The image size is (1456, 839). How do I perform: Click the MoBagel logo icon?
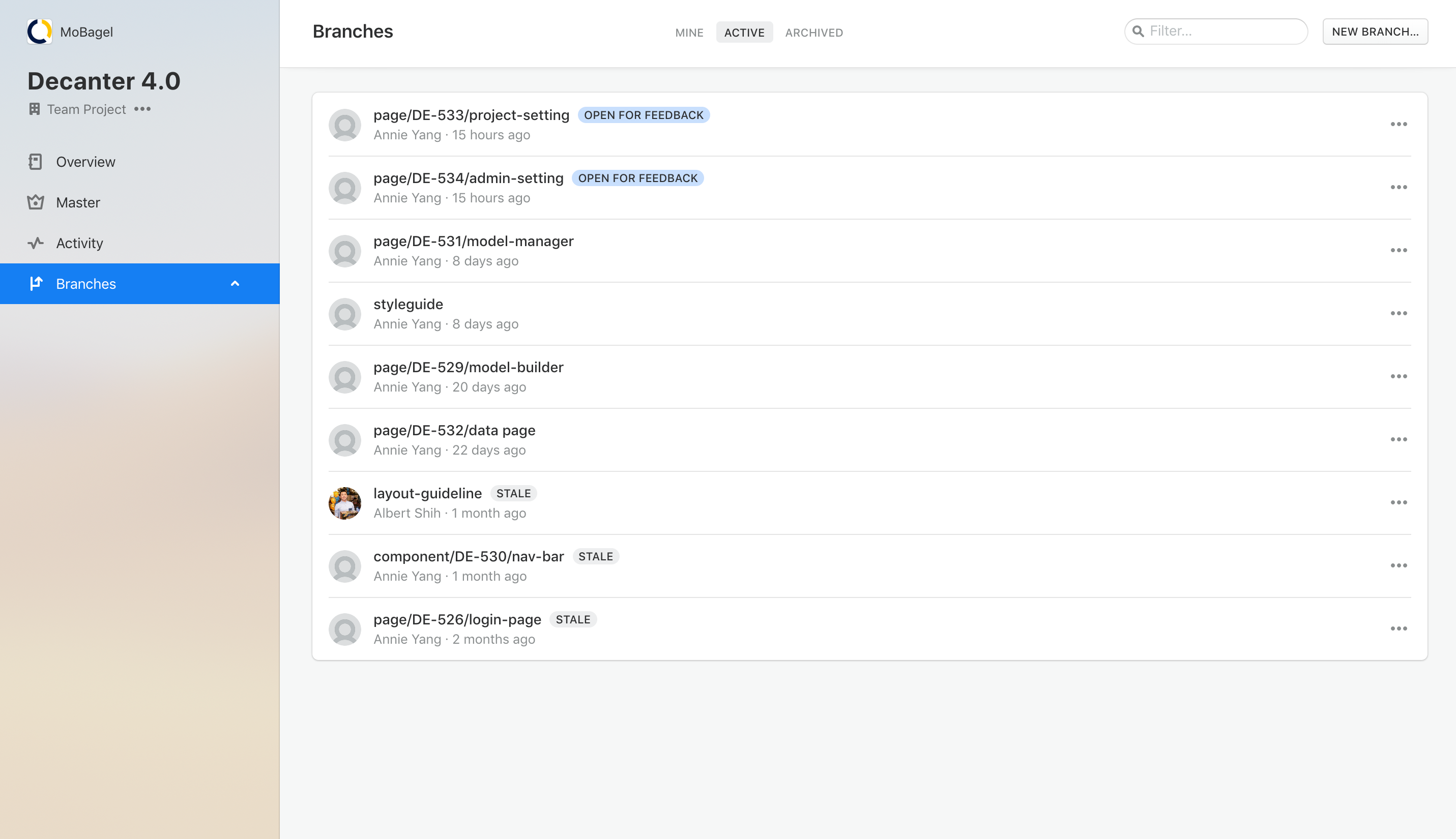pyautogui.click(x=39, y=32)
